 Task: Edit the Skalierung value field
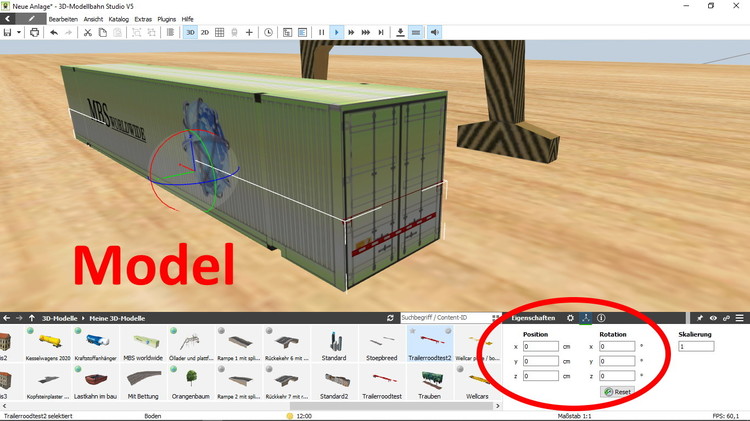point(696,346)
